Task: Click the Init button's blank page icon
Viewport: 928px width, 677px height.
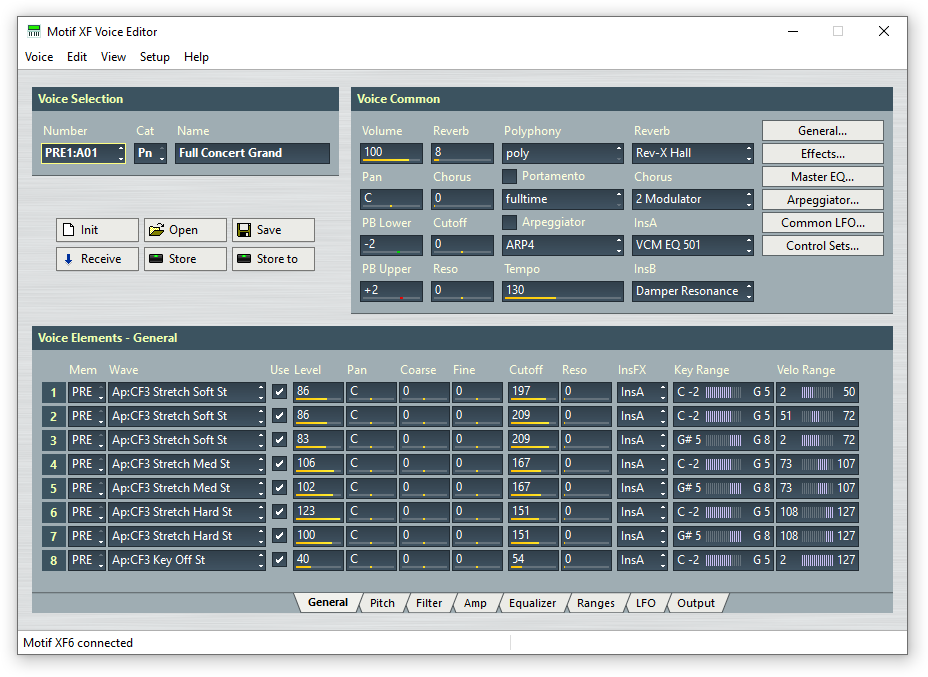Action: click(69, 230)
